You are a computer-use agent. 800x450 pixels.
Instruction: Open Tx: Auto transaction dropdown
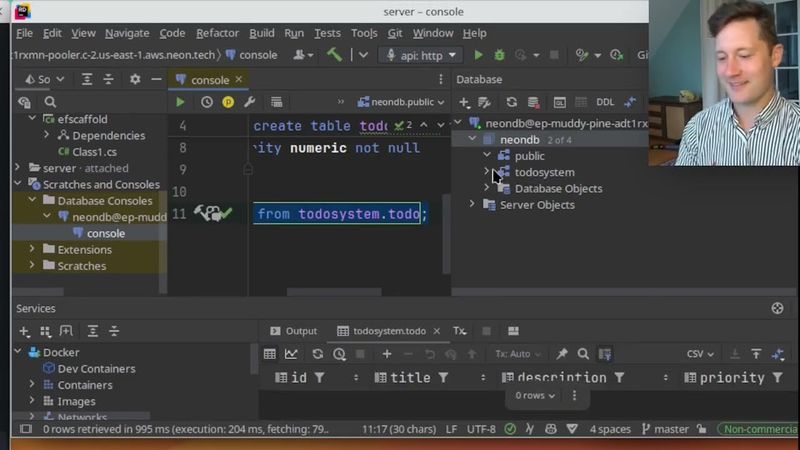point(518,354)
